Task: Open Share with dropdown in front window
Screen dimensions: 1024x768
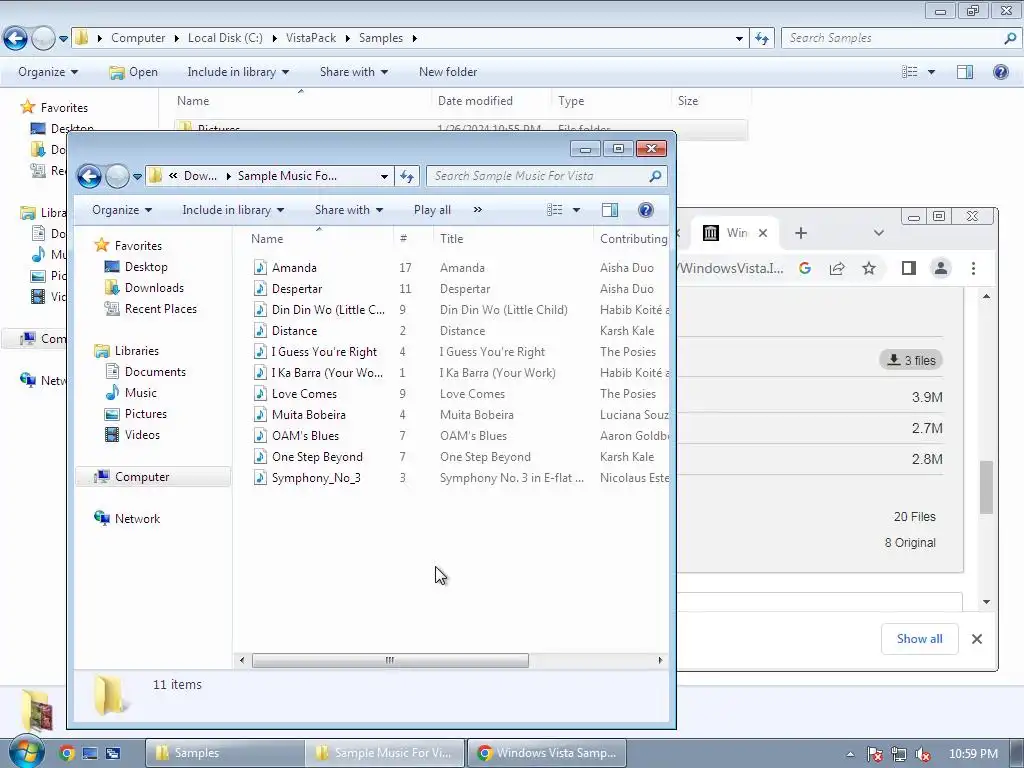Action: click(349, 210)
